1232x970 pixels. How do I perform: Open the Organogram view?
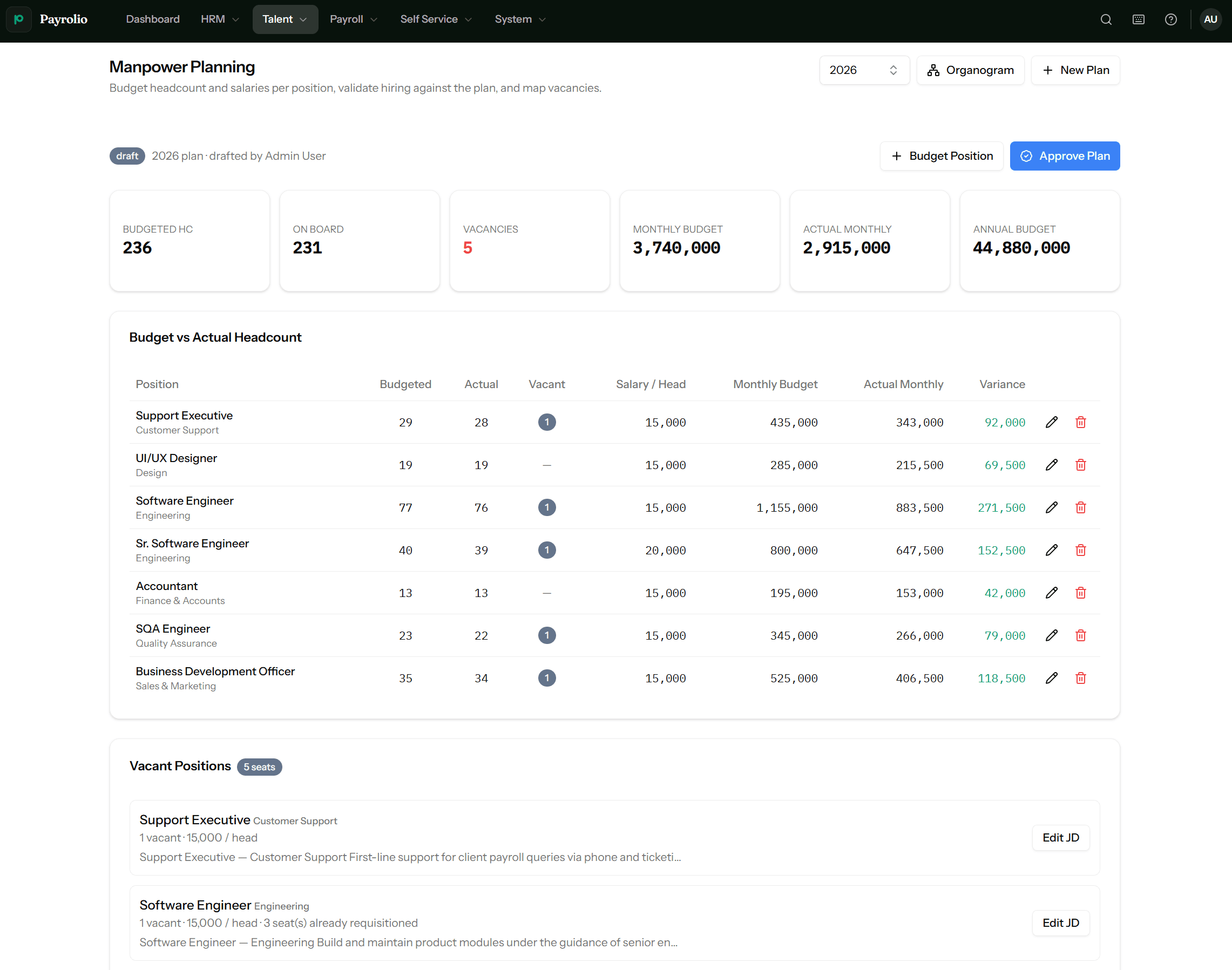pos(970,70)
